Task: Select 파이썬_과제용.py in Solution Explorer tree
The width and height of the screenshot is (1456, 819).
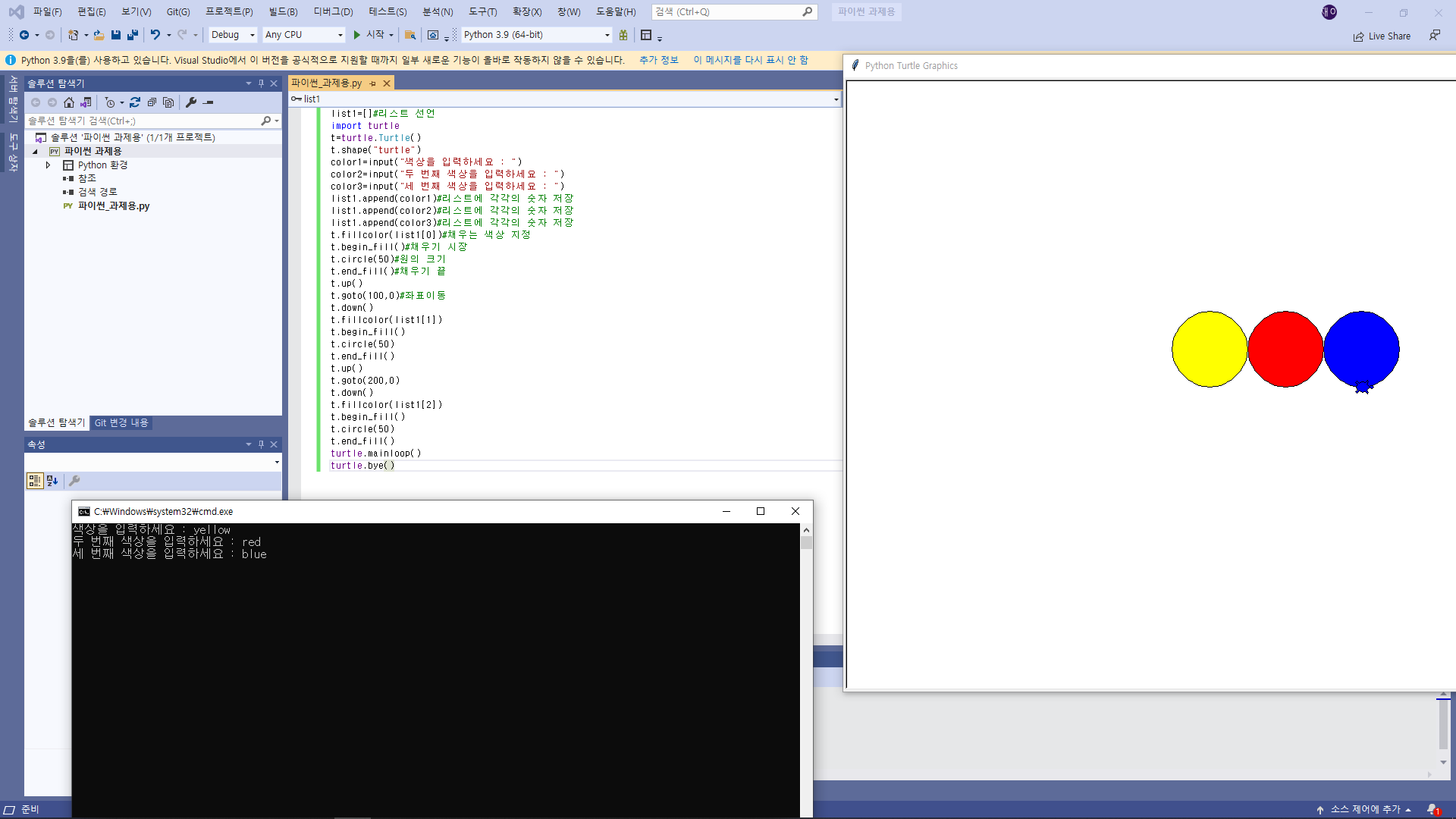Action: [x=113, y=206]
